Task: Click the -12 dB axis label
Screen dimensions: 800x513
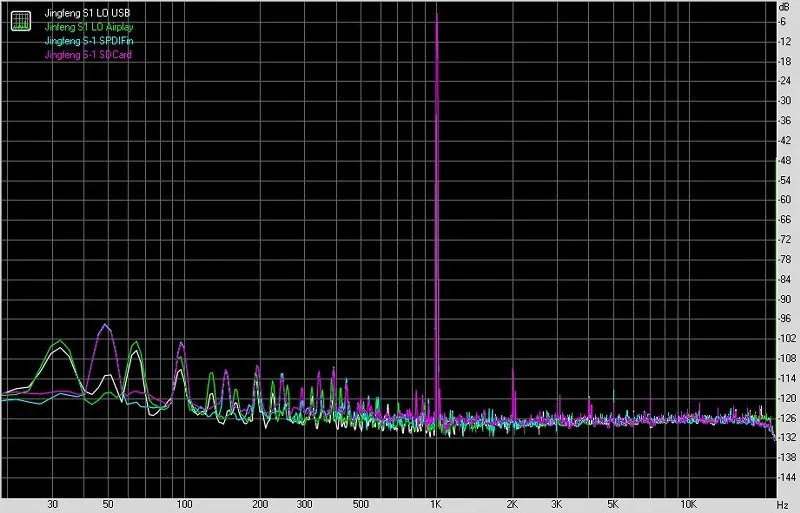Action: coord(784,42)
